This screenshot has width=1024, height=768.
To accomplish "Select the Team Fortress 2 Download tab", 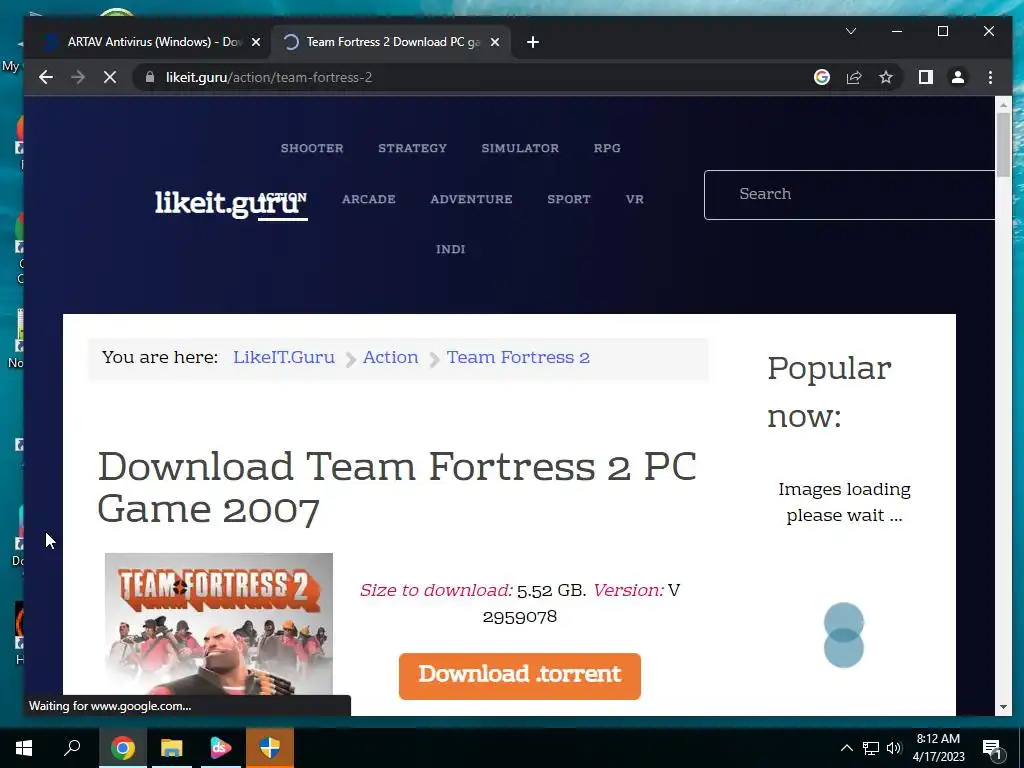I will click(391, 42).
